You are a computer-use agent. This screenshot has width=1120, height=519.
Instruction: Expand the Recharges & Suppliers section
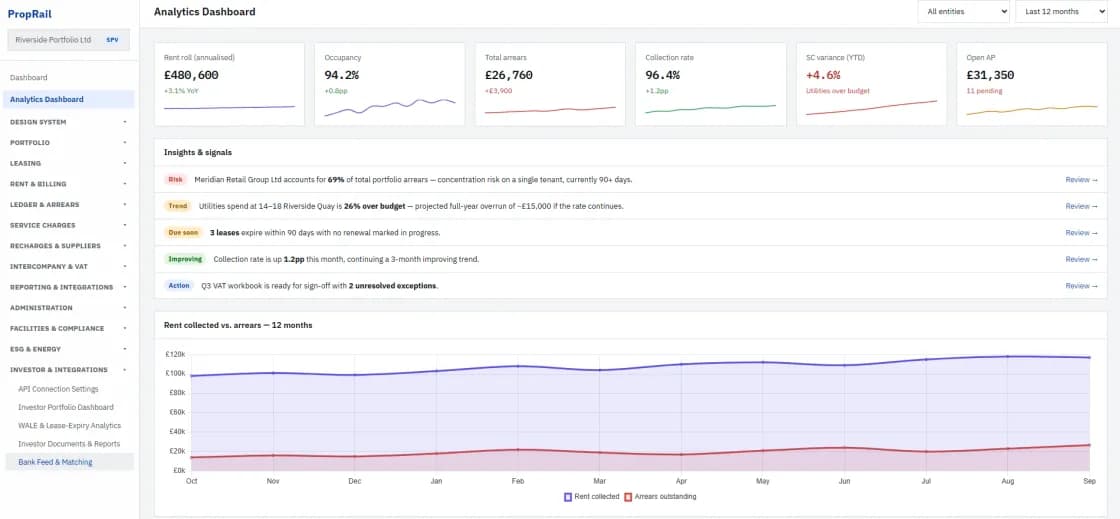[69, 246]
